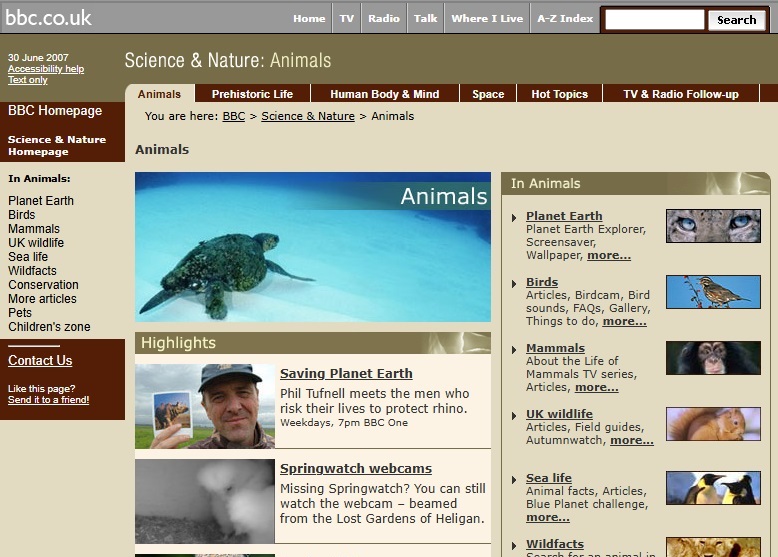The width and height of the screenshot is (778, 557).
Task: Click the sea turtle Animals banner
Action: [313, 247]
